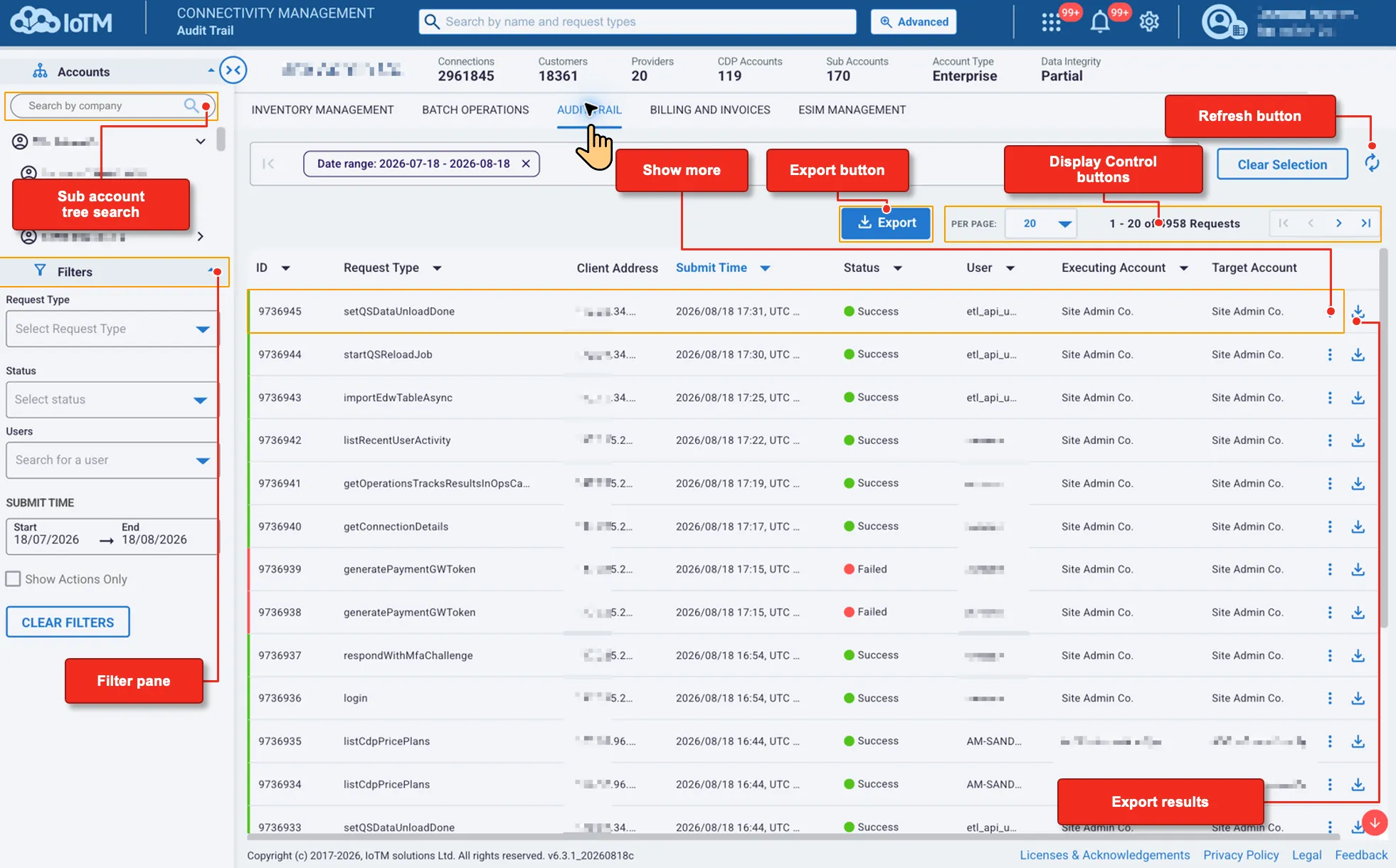This screenshot has width=1396, height=868.
Task: Click the company search magnifier icon
Action: [191, 105]
